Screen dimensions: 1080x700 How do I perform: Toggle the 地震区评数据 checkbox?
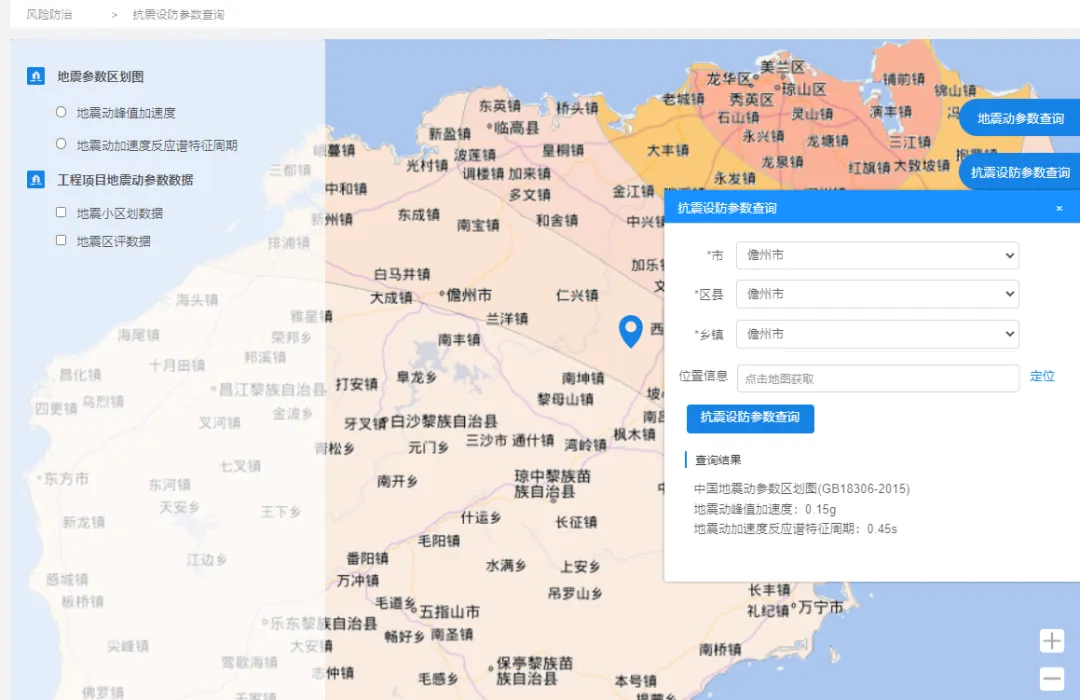(61, 241)
